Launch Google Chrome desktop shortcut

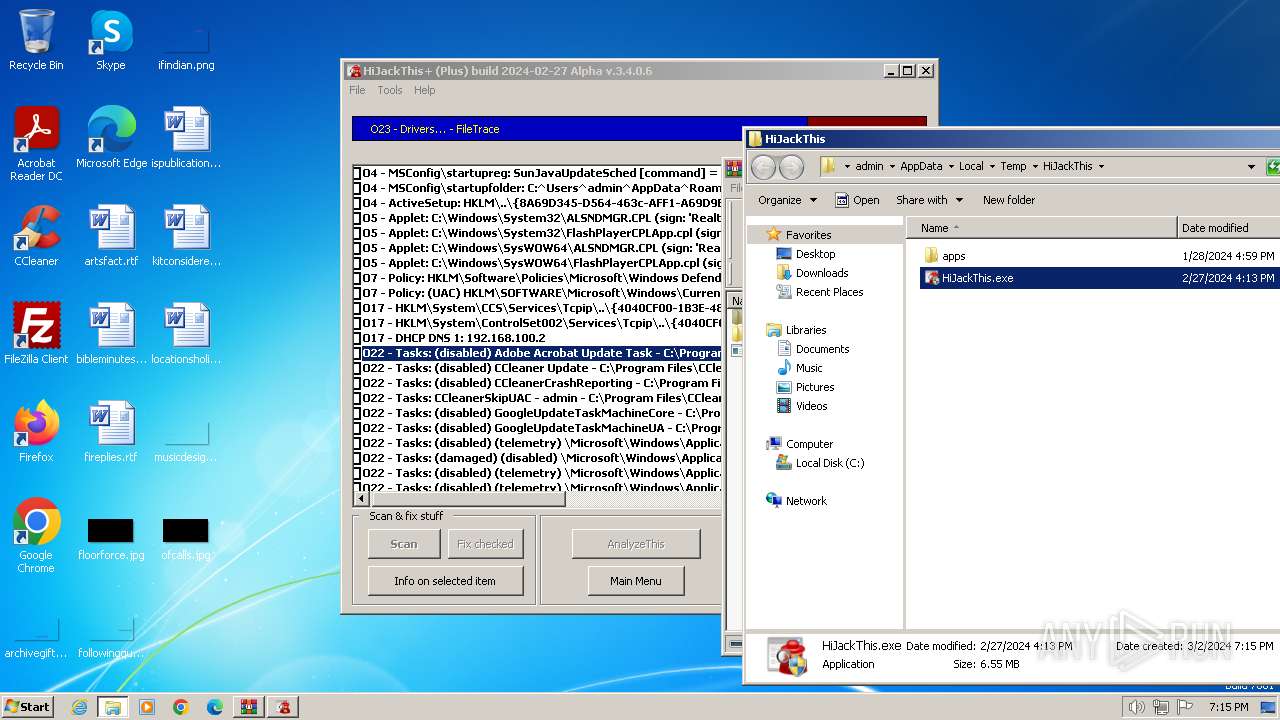(36, 536)
